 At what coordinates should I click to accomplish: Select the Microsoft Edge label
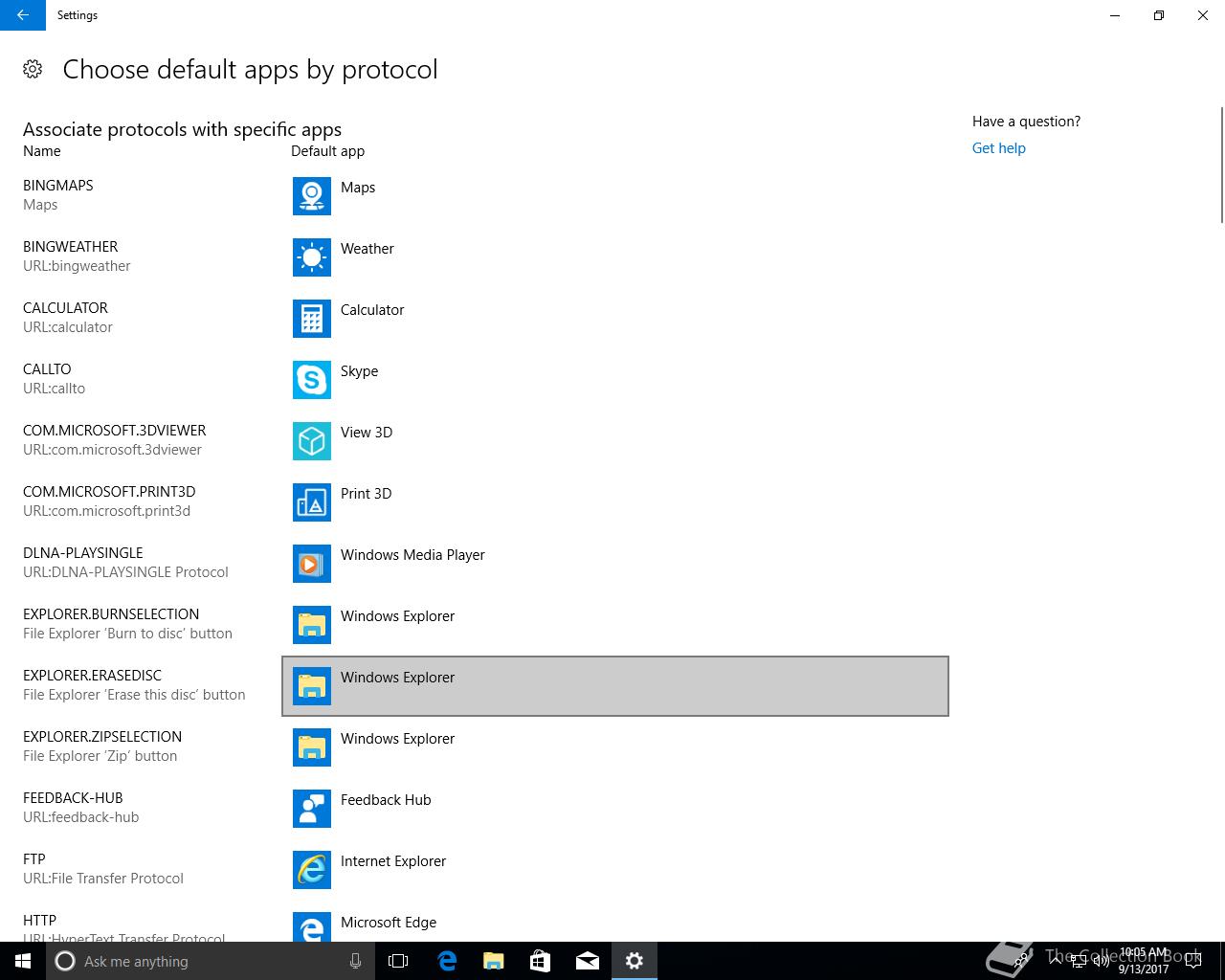[389, 923]
